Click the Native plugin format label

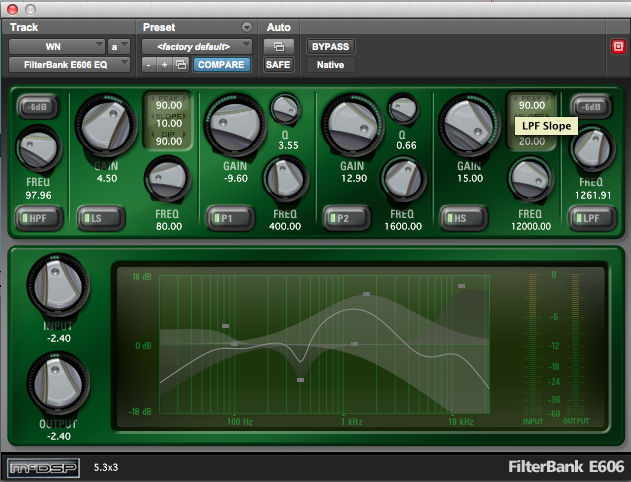tap(330, 65)
